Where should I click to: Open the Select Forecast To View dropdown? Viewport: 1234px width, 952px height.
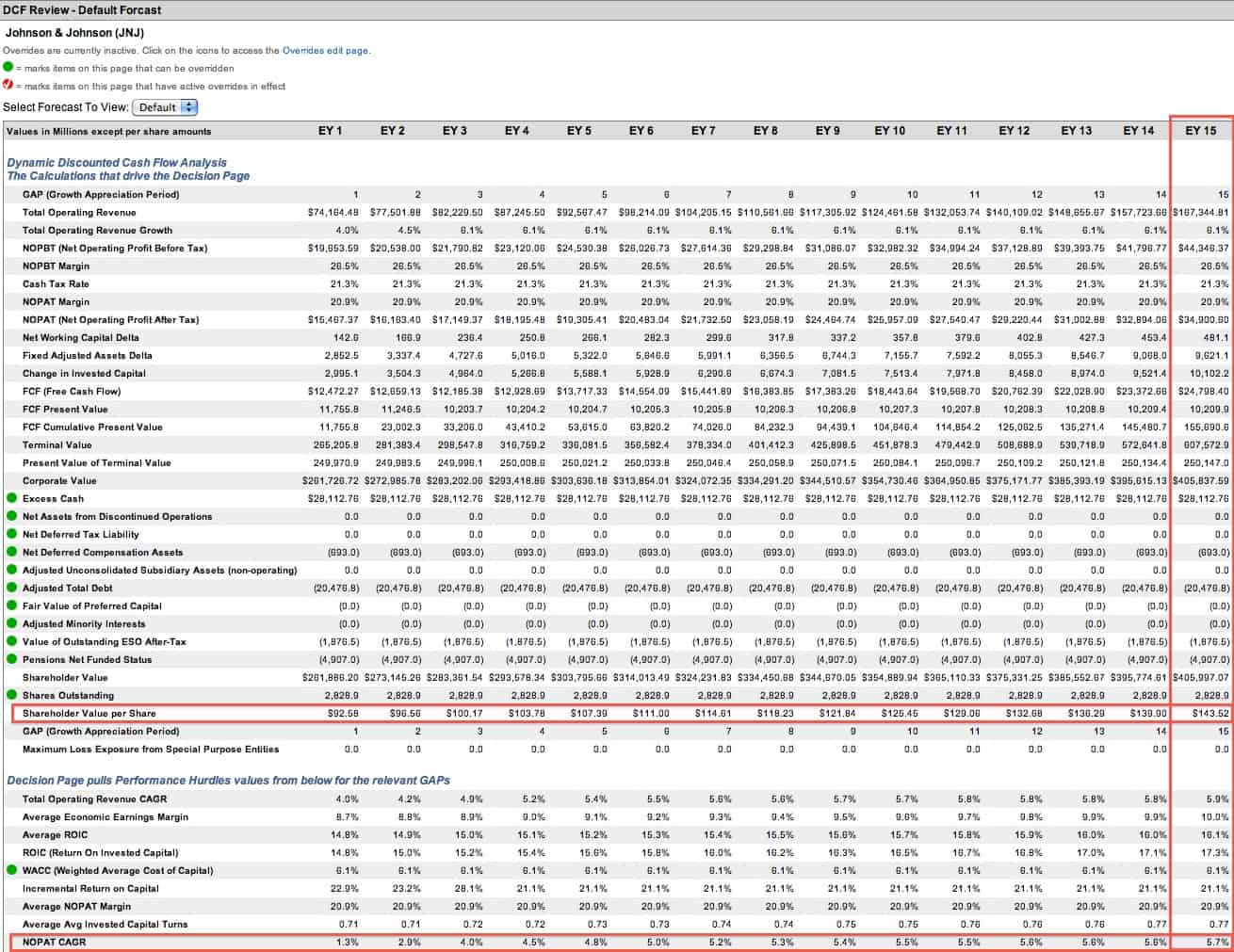pos(165,107)
